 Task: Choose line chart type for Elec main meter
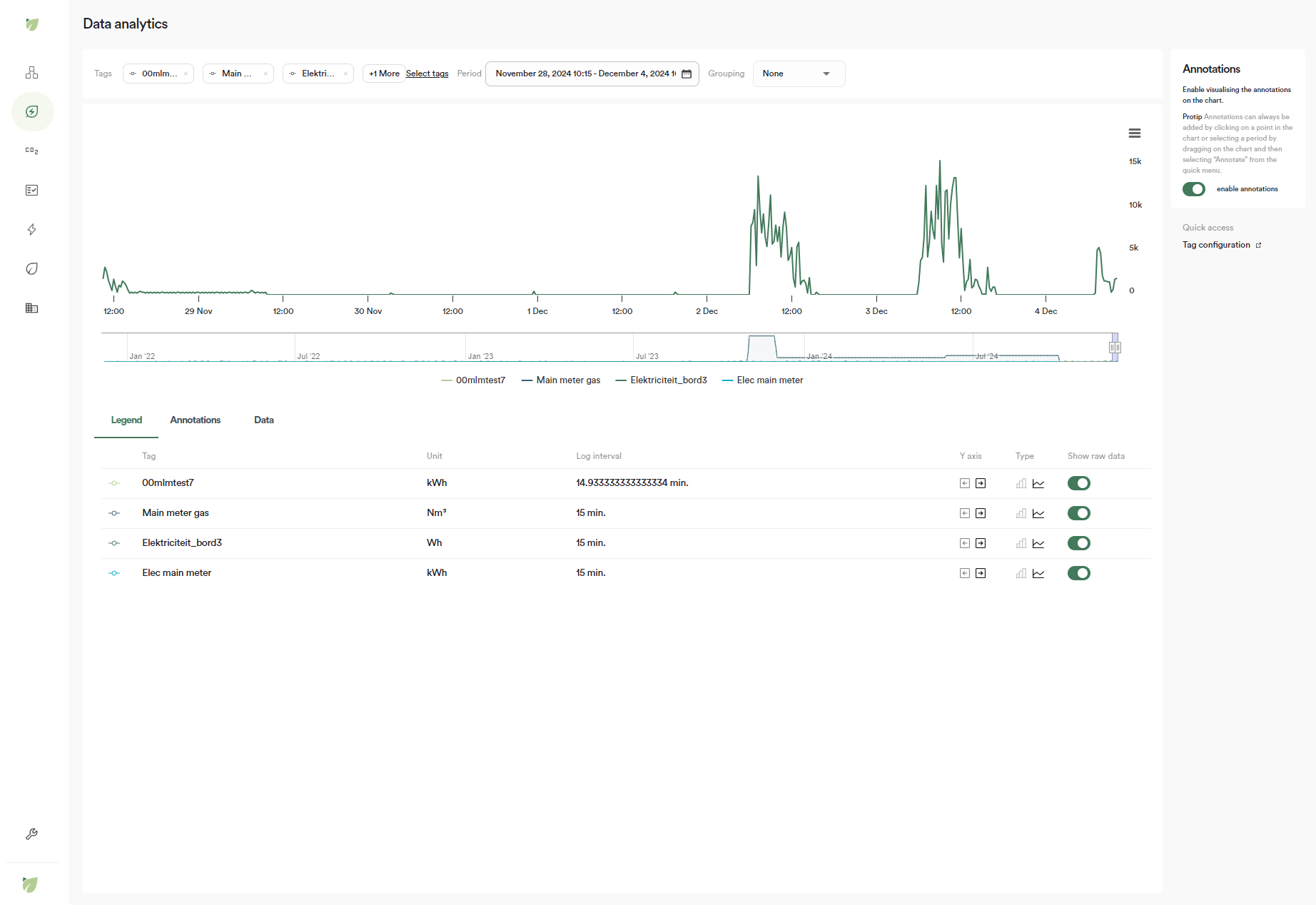coord(1038,574)
